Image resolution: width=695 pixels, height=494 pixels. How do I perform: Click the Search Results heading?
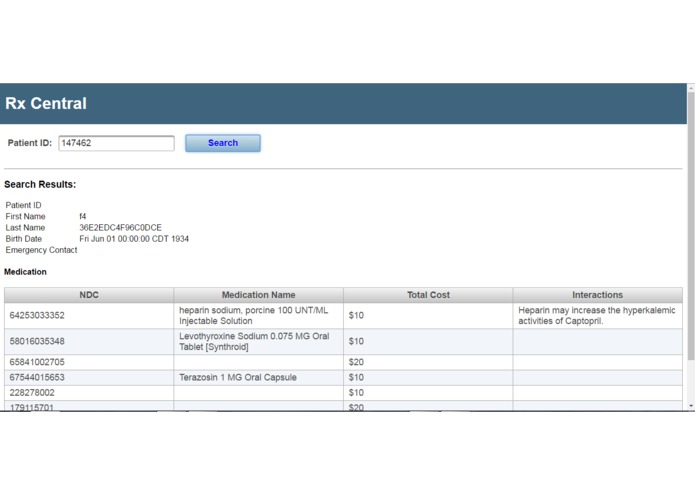(40, 184)
